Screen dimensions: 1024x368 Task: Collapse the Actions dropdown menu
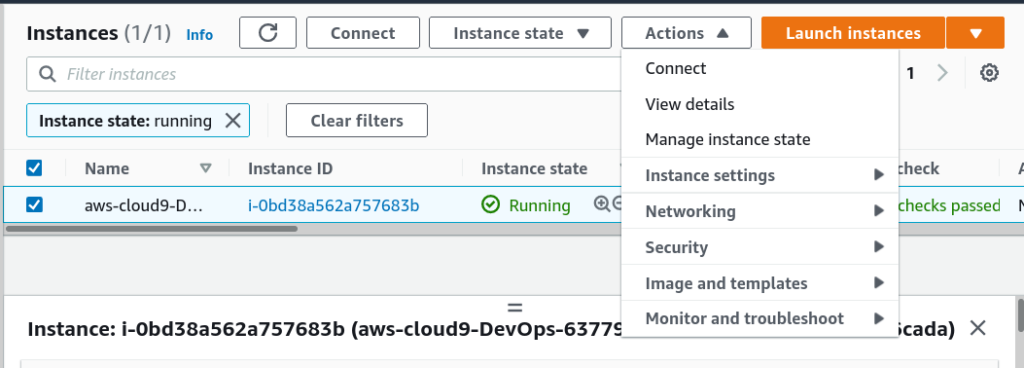coord(686,33)
